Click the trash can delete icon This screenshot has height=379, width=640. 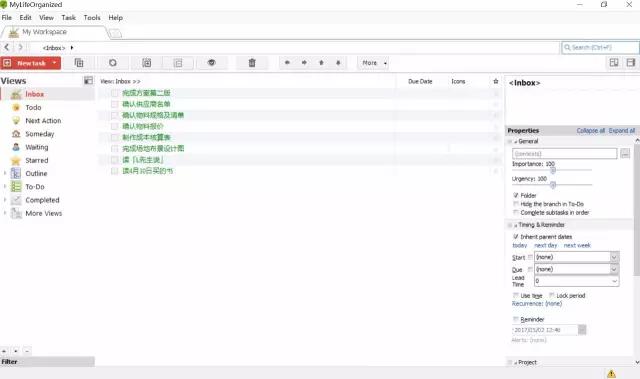[252, 63]
